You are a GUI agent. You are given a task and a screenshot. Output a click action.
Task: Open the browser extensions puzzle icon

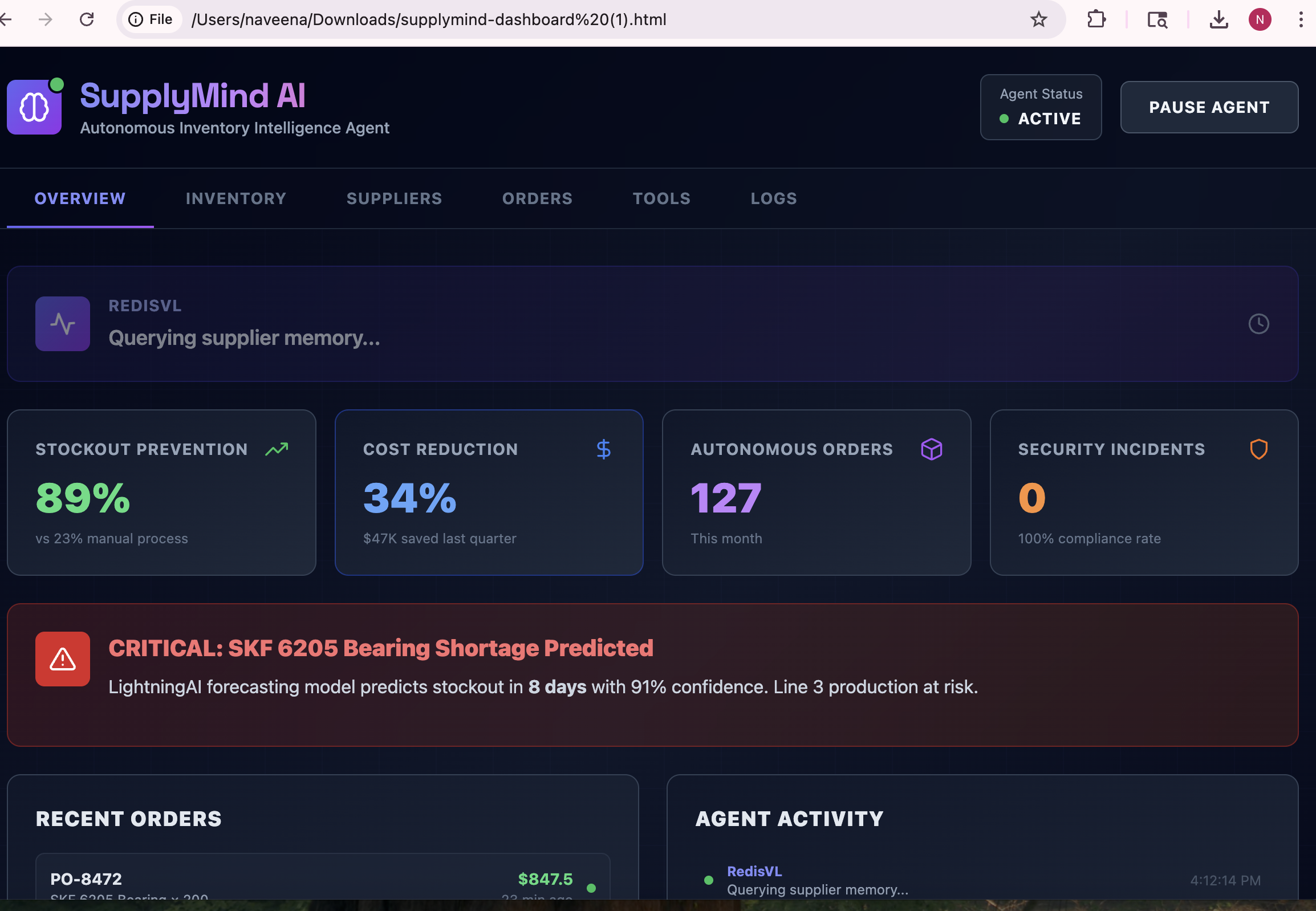(x=1095, y=19)
